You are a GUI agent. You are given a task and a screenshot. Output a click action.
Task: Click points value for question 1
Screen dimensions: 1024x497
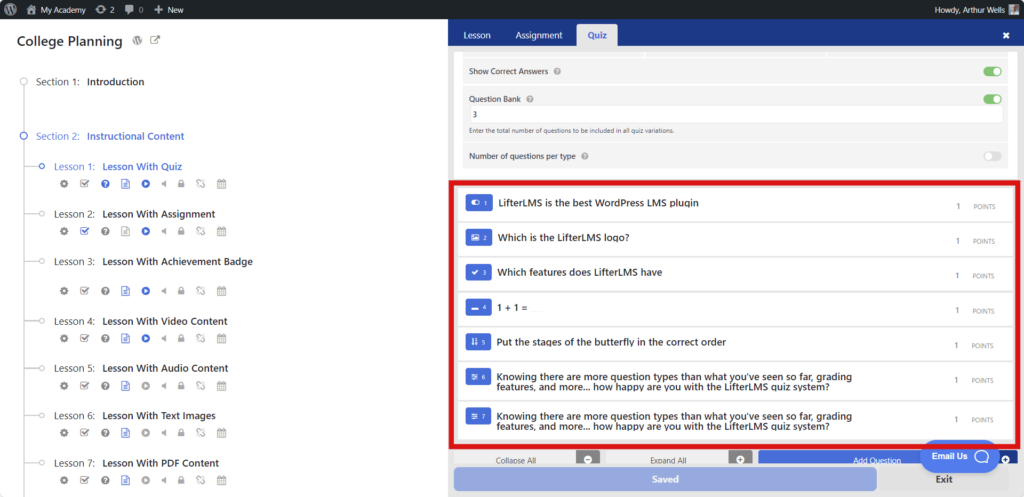pyautogui.click(x=958, y=206)
